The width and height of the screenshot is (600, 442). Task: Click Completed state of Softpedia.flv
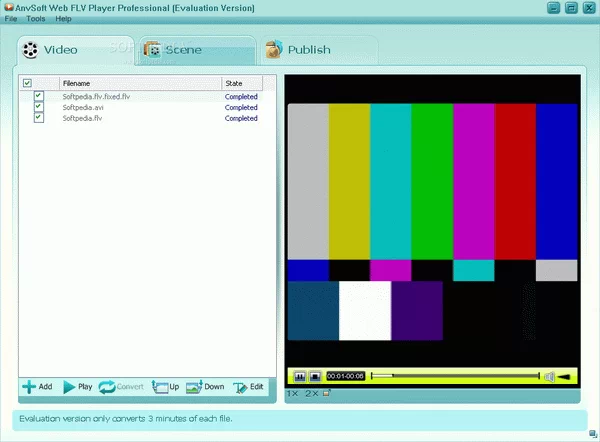point(241,118)
